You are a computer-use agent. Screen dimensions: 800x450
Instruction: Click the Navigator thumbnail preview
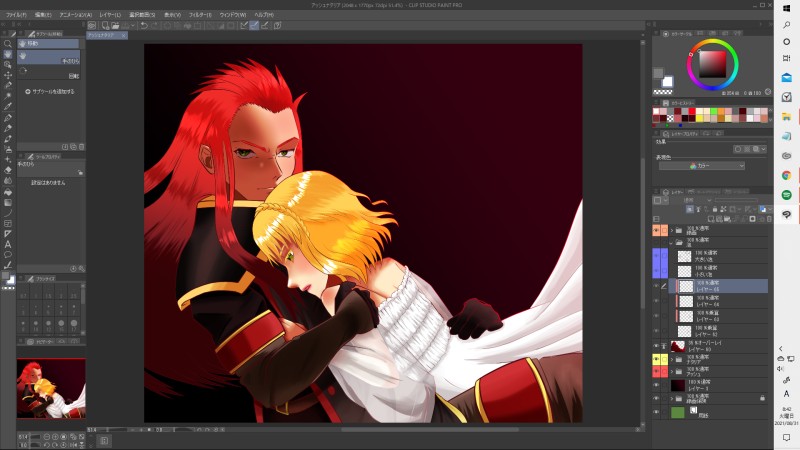51,389
